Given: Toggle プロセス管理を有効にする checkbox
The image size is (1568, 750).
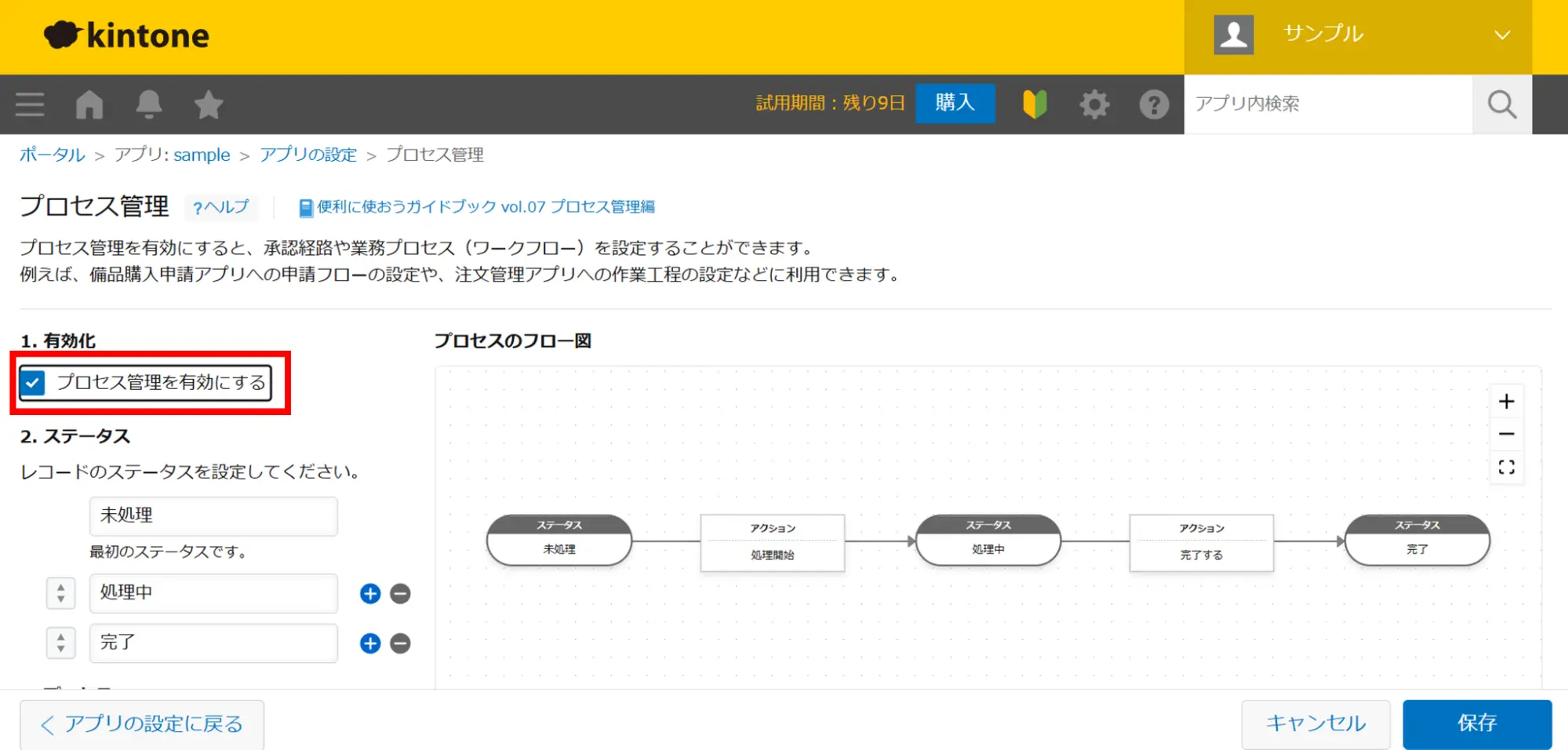Looking at the screenshot, I should 34,383.
